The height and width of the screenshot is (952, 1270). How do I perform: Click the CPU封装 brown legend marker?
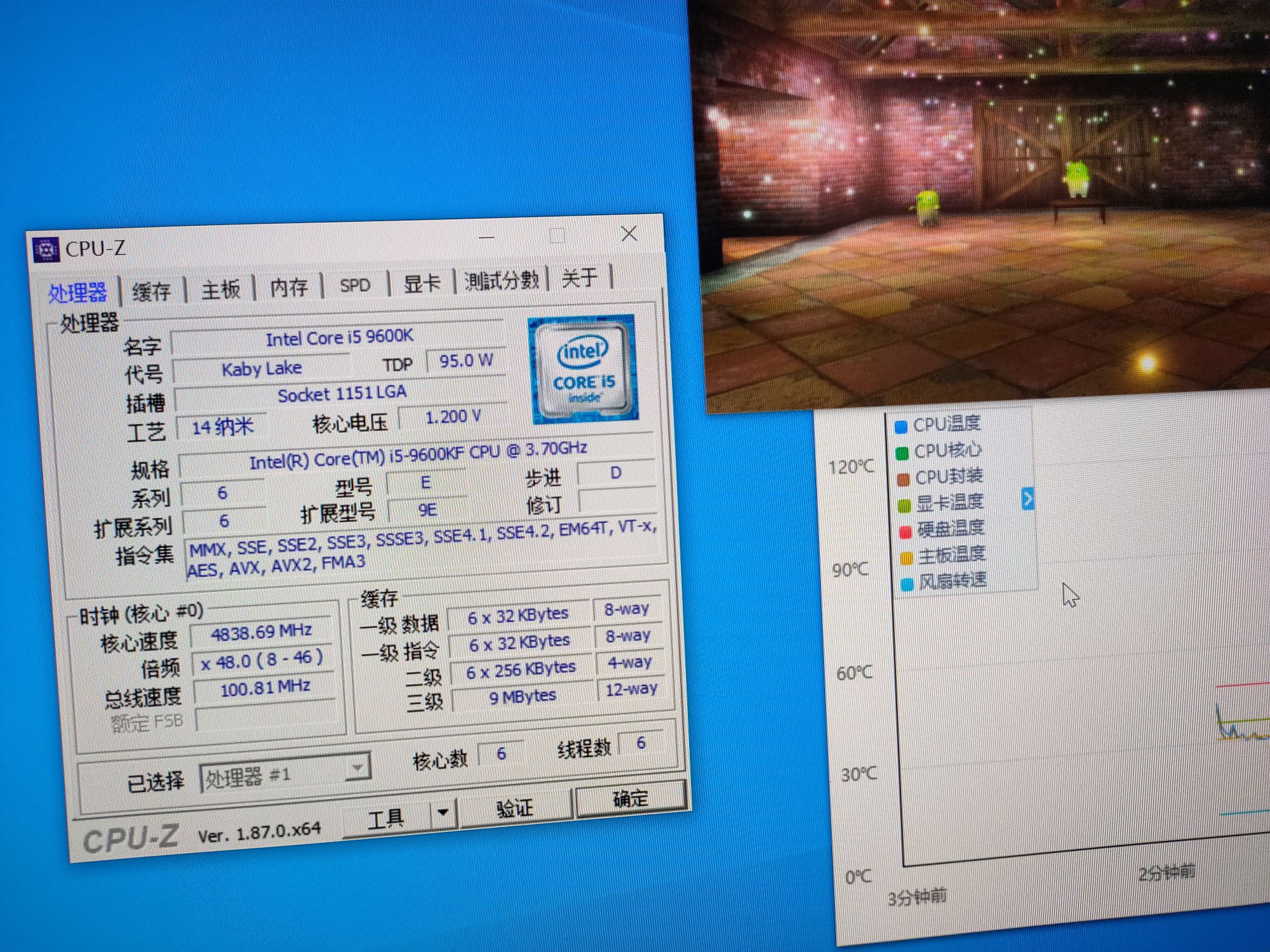tap(903, 479)
